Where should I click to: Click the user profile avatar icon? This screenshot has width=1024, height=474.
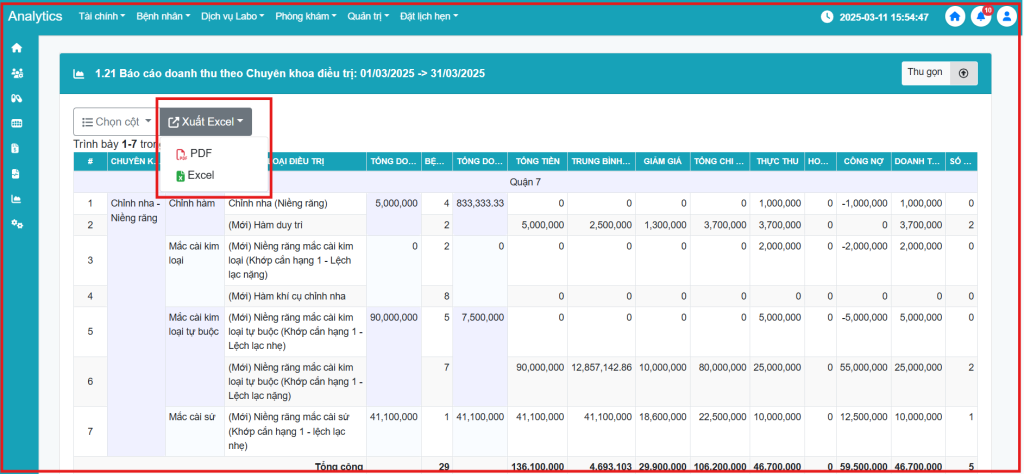[1005, 17]
